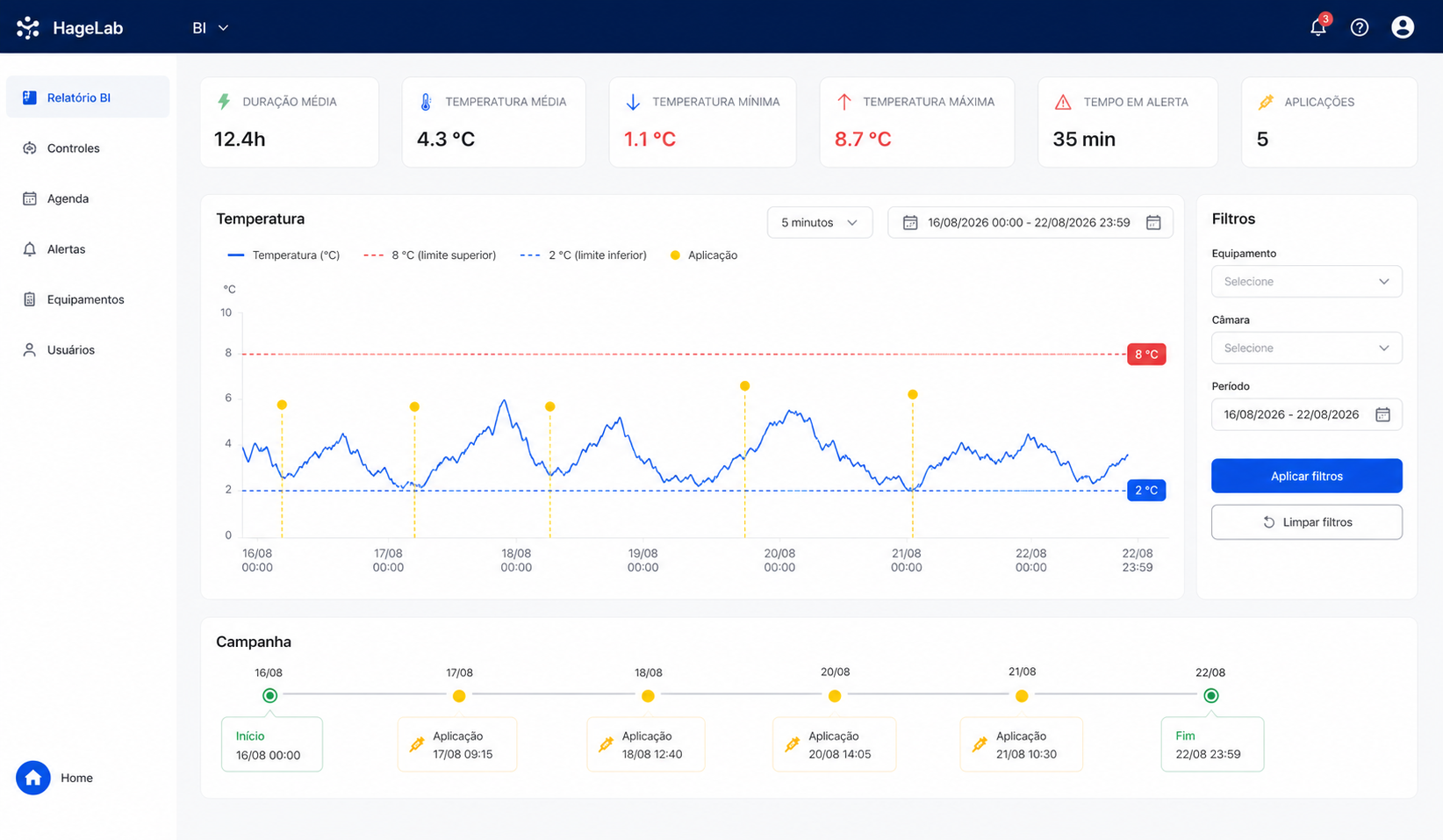
Task: Open the Equipamento Selecione dropdown
Action: click(1306, 282)
